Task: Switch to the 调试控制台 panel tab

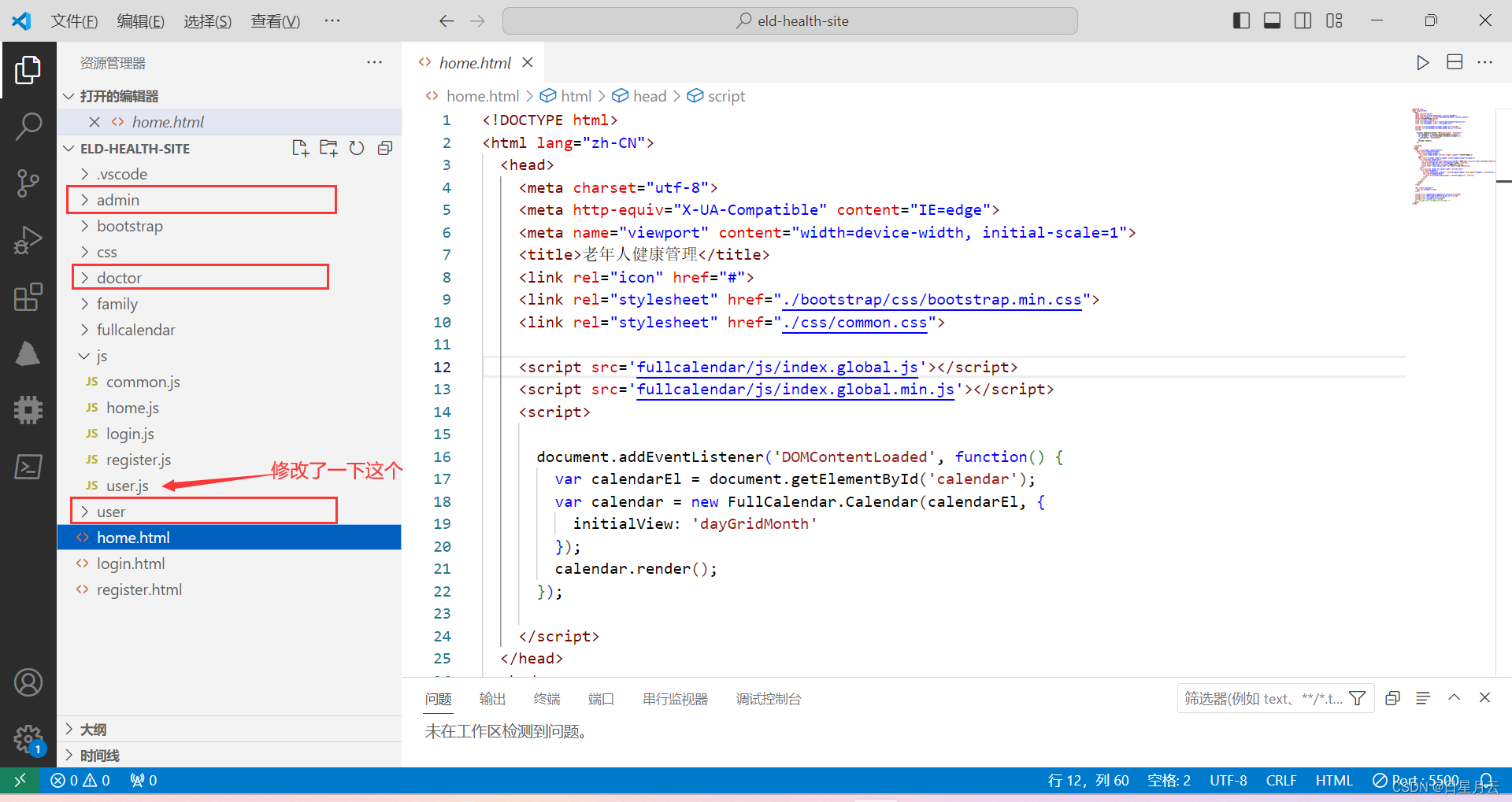Action: pyautogui.click(x=768, y=699)
